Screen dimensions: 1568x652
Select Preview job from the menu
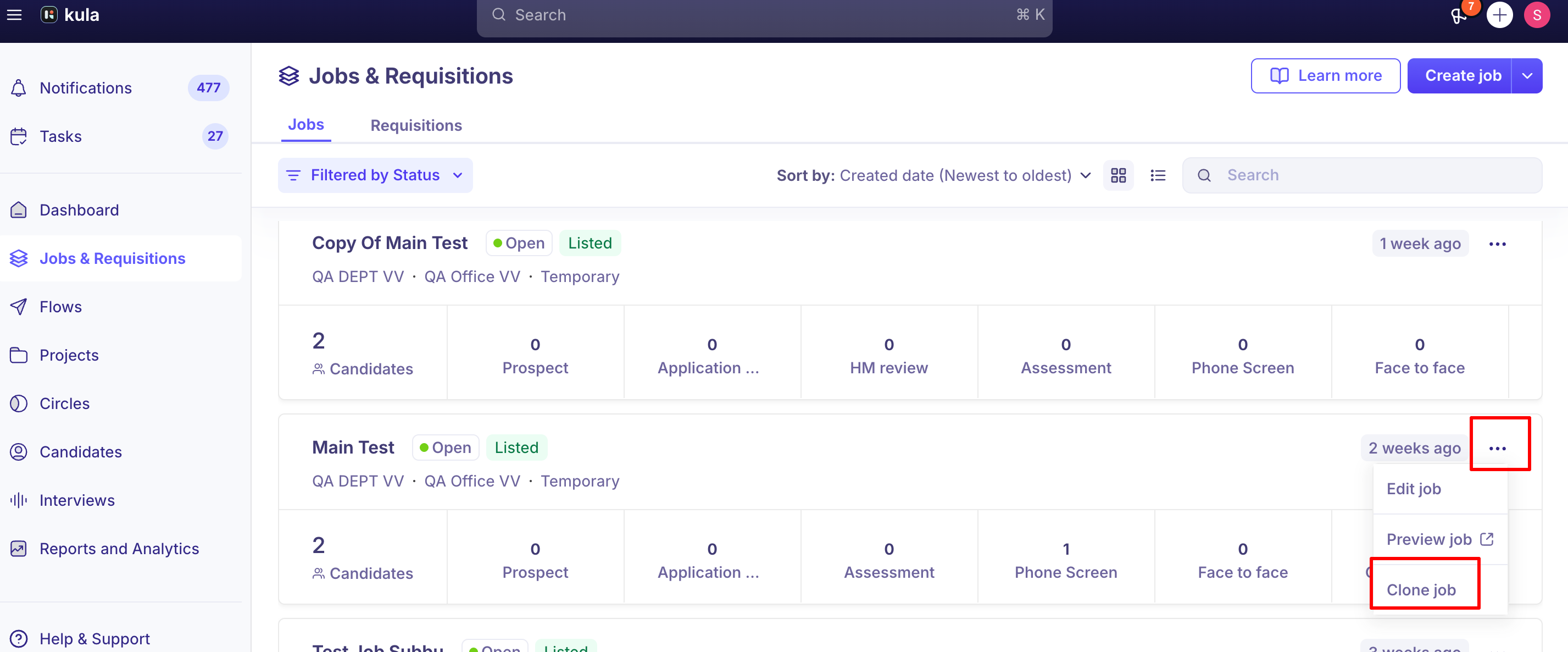pyautogui.click(x=1439, y=539)
